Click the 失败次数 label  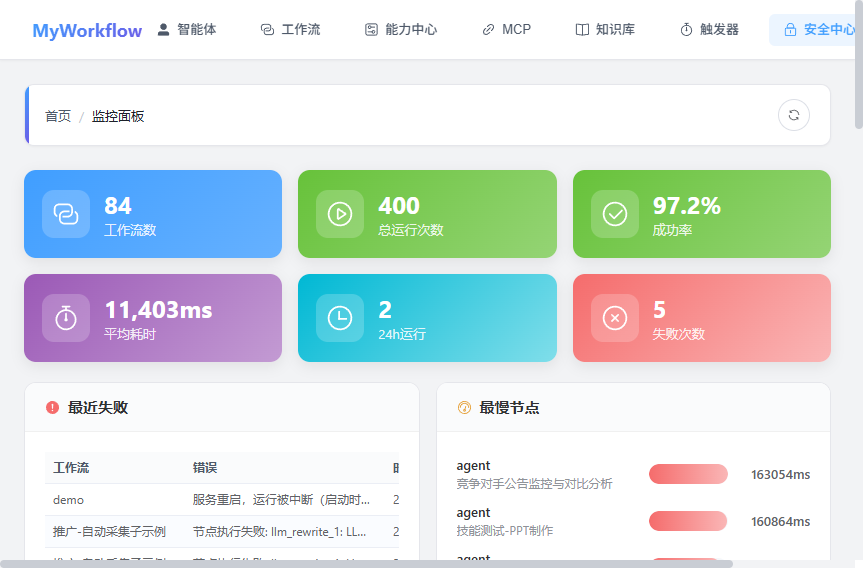pyautogui.click(x=679, y=334)
